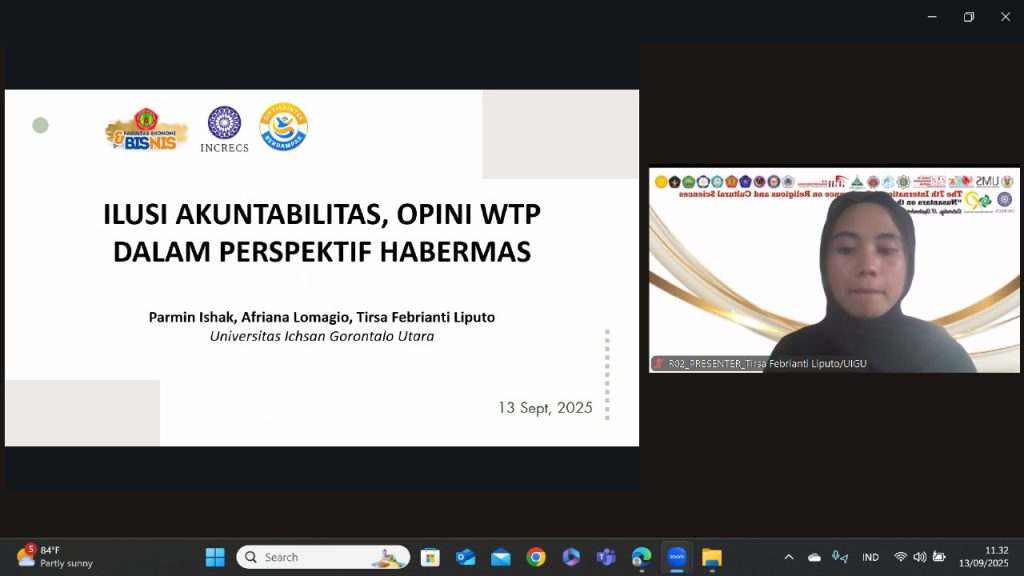Open Microsoft Store from the taskbar
The height and width of the screenshot is (576, 1024).
click(430, 557)
